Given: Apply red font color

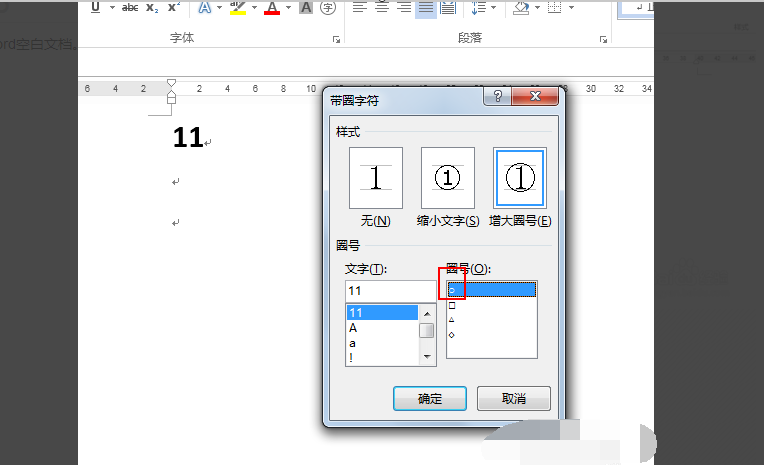Looking at the screenshot, I should (x=272, y=7).
